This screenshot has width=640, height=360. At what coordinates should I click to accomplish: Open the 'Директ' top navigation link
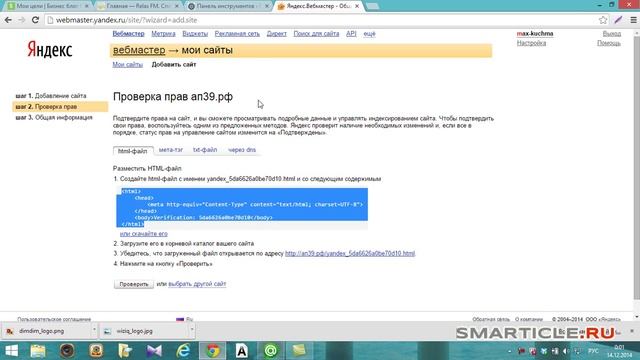click(277, 33)
